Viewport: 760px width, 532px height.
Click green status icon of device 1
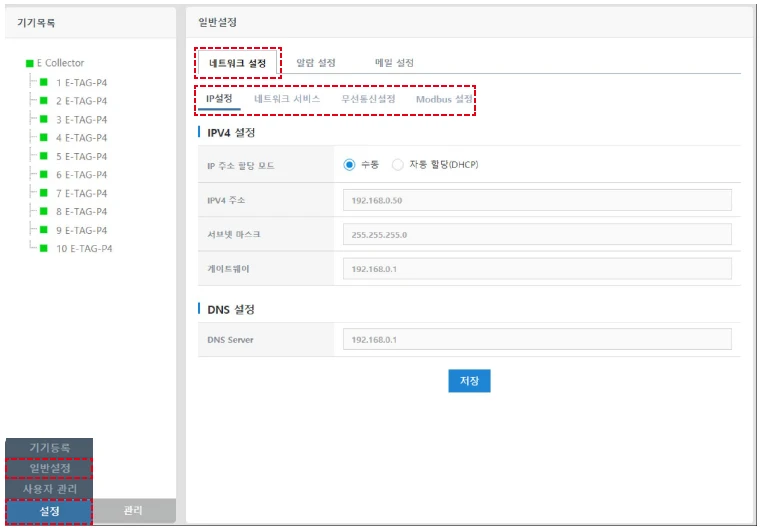click(44, 82)
